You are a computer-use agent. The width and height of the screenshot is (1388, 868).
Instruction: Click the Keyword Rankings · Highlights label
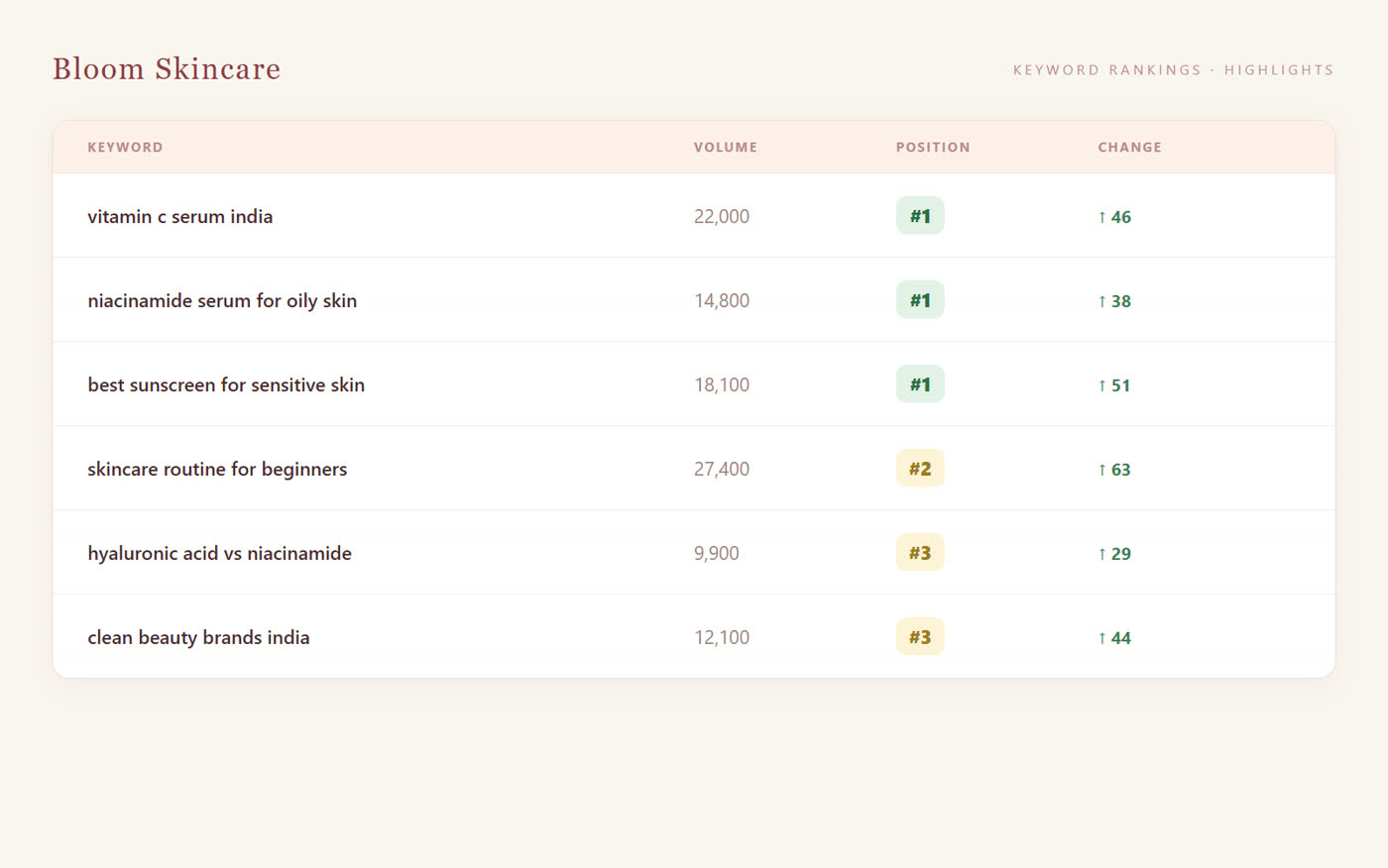click(x=1173, y=70)
